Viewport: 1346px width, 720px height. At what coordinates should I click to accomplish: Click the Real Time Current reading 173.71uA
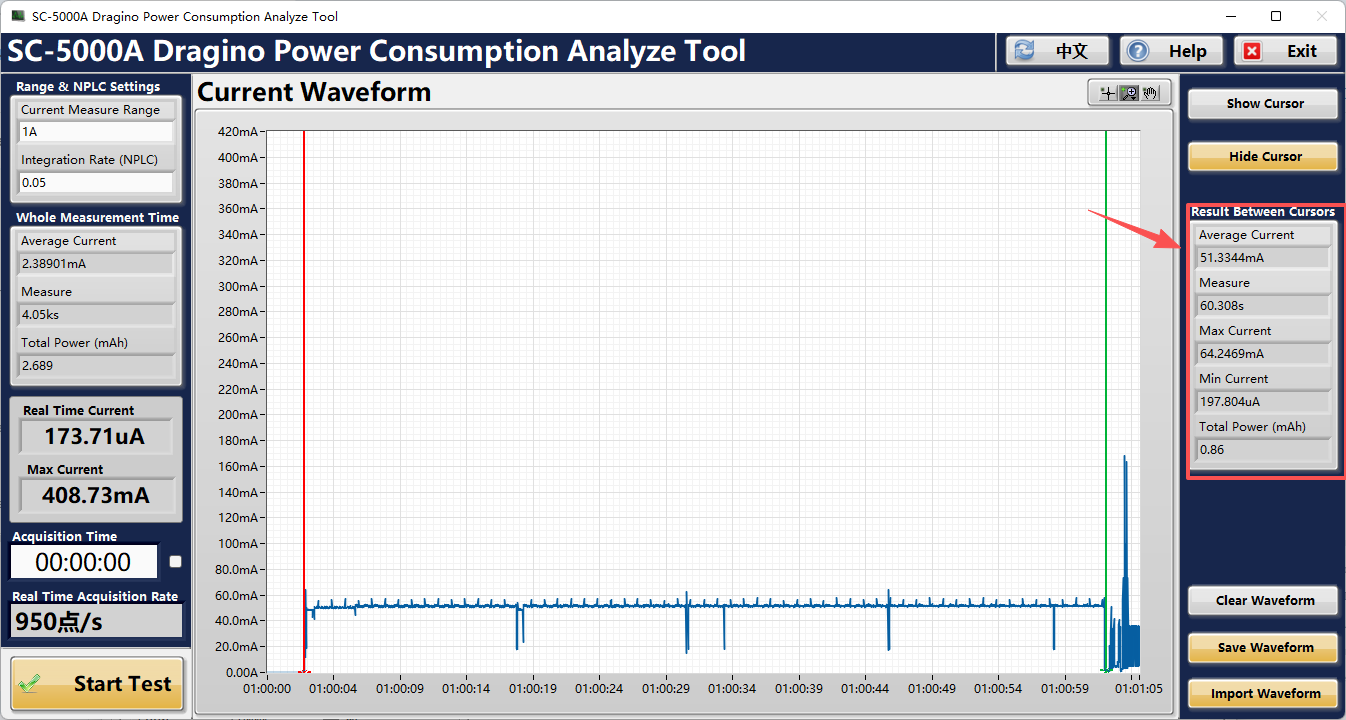tap(96, 437)
